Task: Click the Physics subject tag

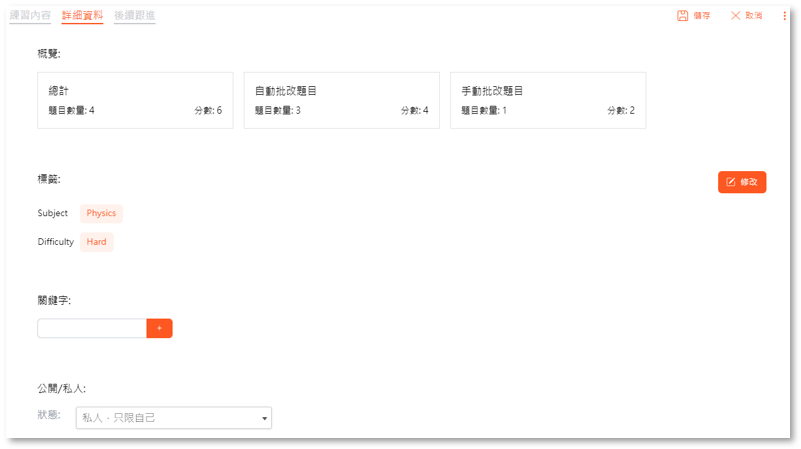Action: click(101, 213)
